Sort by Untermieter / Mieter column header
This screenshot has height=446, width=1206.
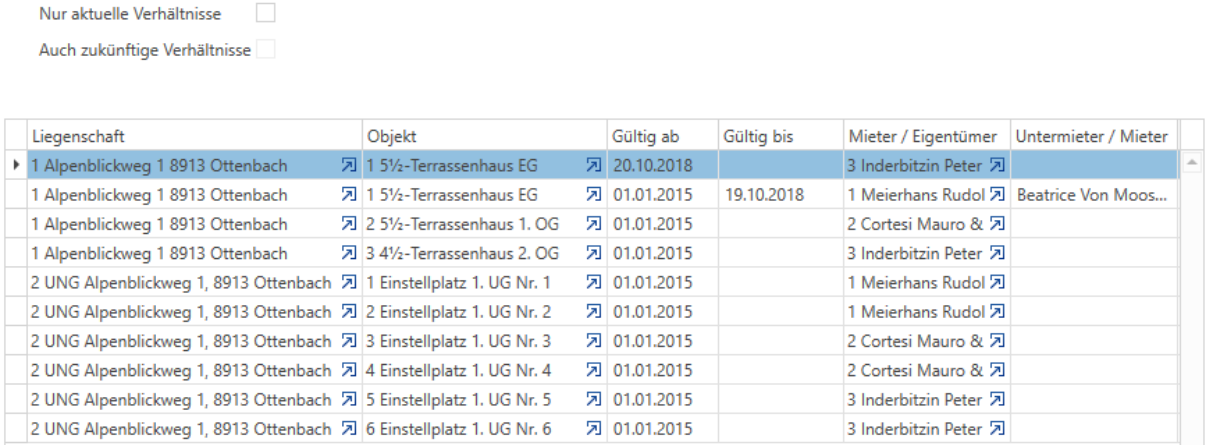1093,135
